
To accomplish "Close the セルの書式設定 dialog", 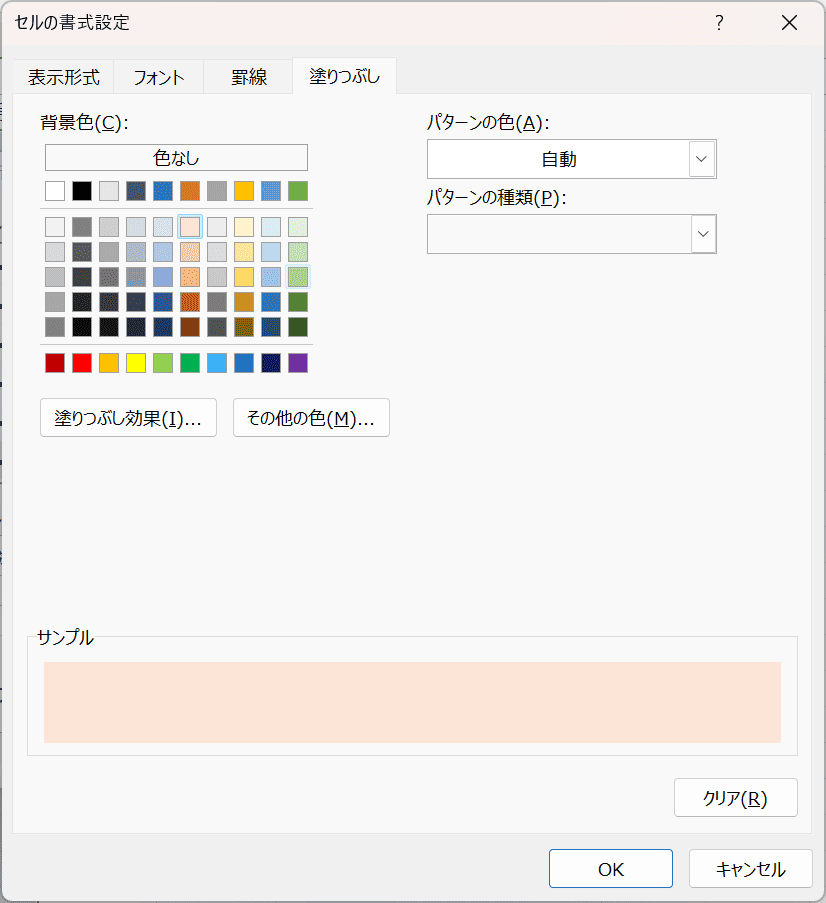I will pyautogui.click(x=789, y=23).
